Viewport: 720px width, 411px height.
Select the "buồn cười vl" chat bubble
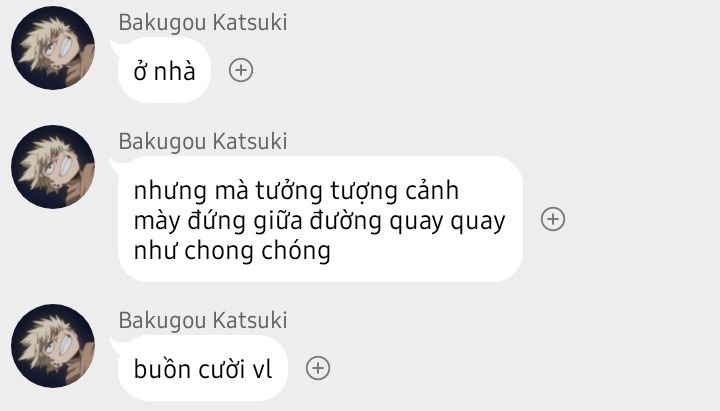pyautogui.click(x=202, y=368)
